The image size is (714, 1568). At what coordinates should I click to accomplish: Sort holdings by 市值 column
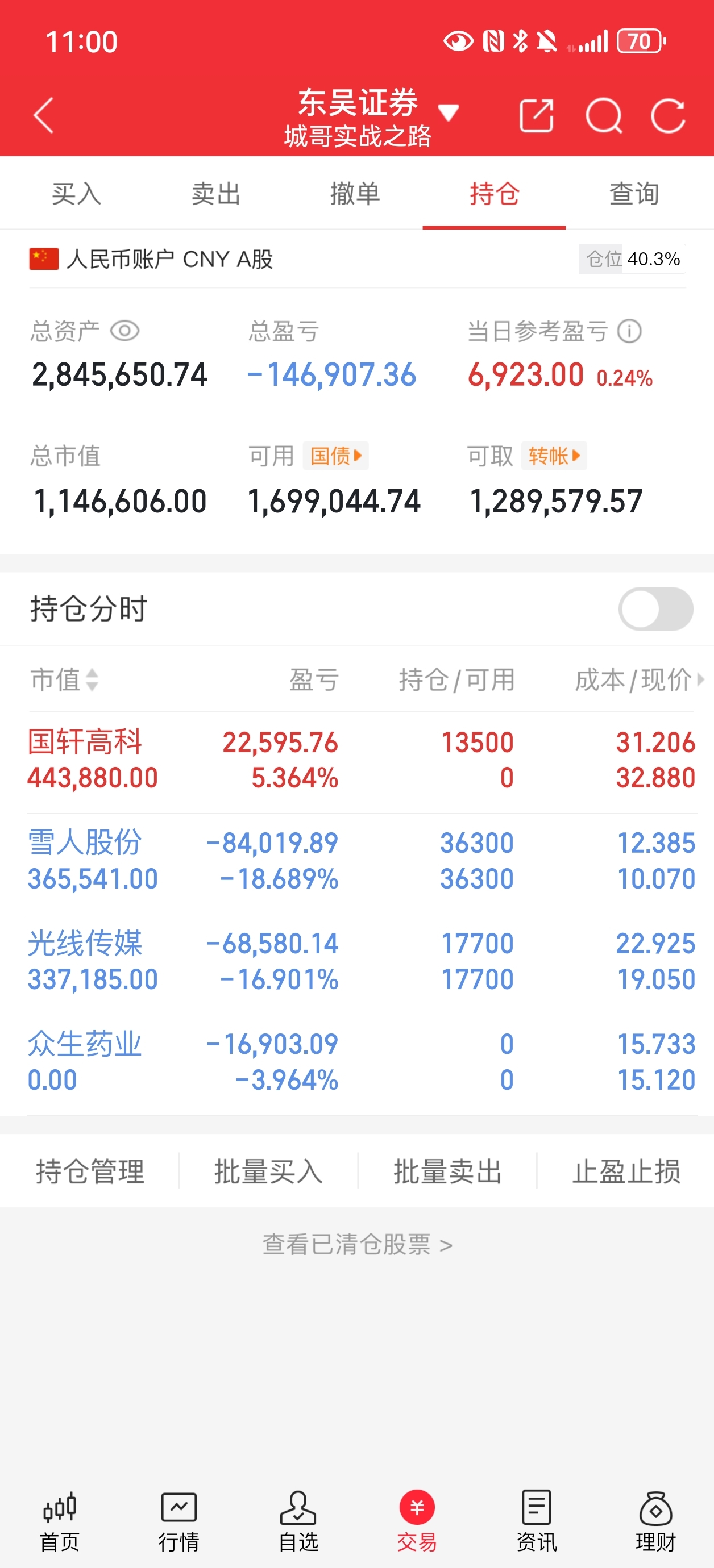[65, 679]
